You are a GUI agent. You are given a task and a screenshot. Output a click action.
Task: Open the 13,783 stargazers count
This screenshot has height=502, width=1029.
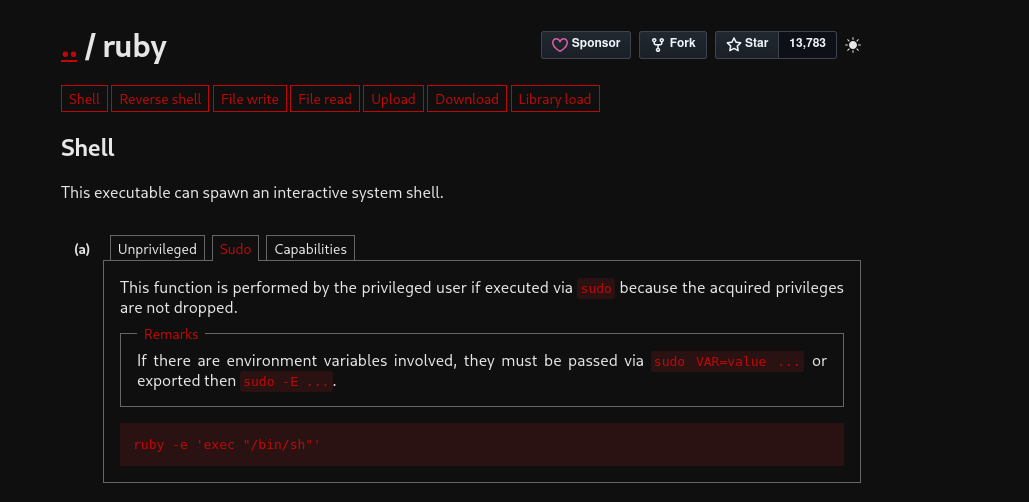[807, 45]
